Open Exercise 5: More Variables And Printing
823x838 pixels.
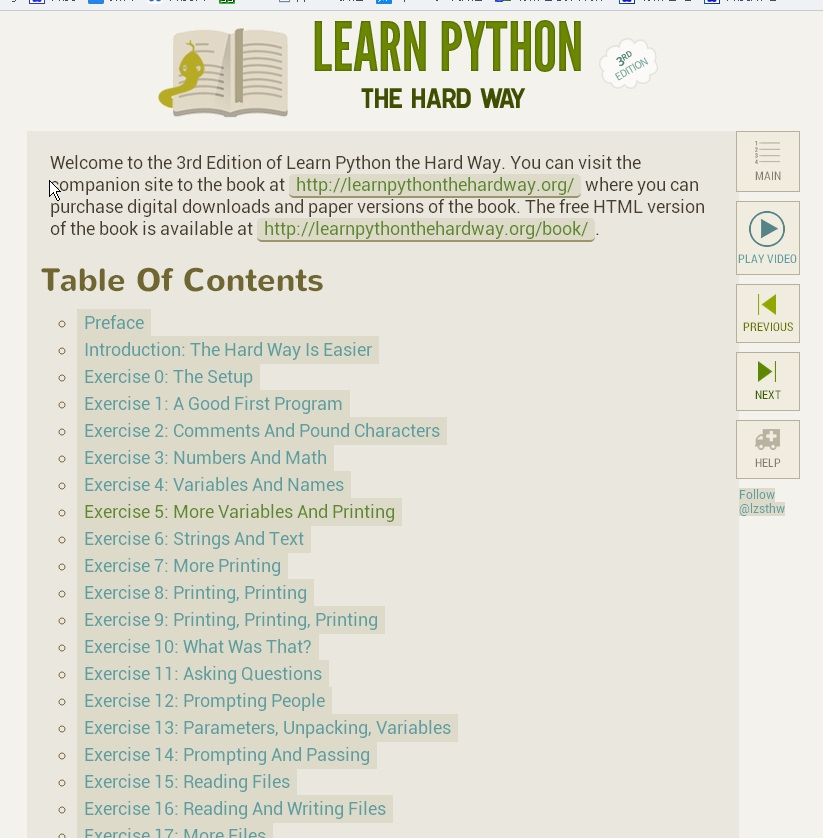239,512
